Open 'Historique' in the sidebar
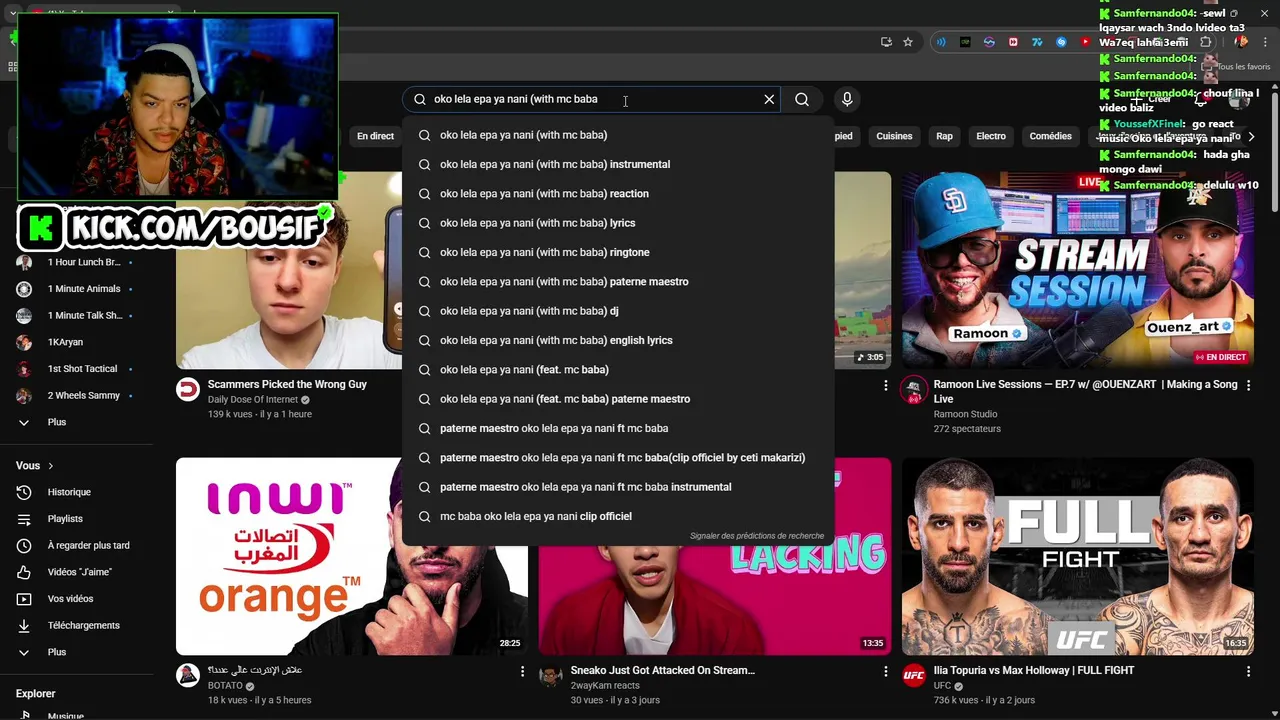The image size is (1280, 720). [x=76, y=492]
